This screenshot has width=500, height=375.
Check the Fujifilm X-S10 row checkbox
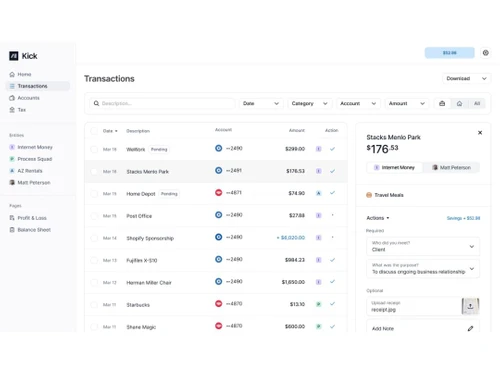[94, 260]
